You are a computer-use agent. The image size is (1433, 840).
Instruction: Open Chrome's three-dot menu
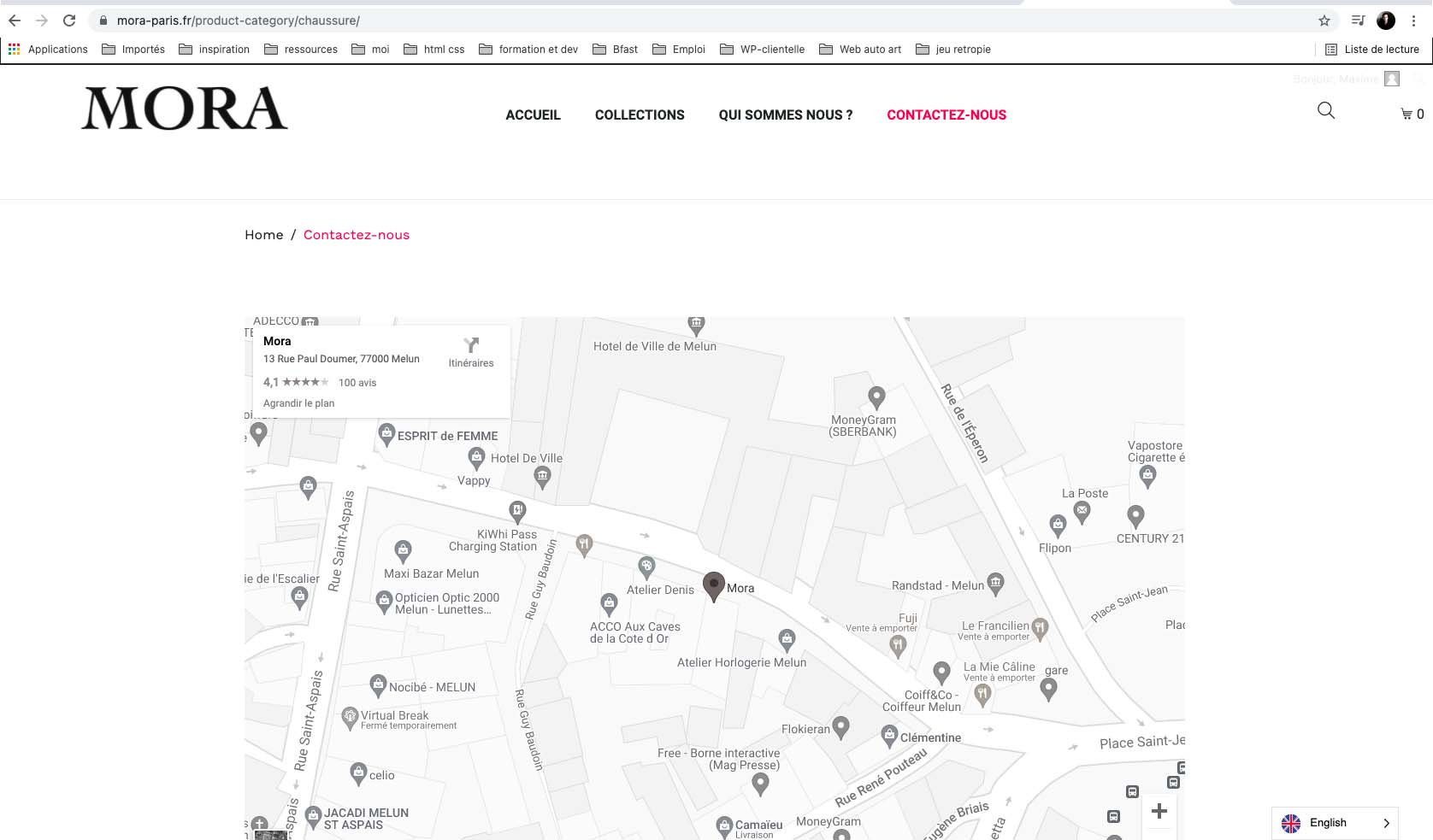[1414, 21]
